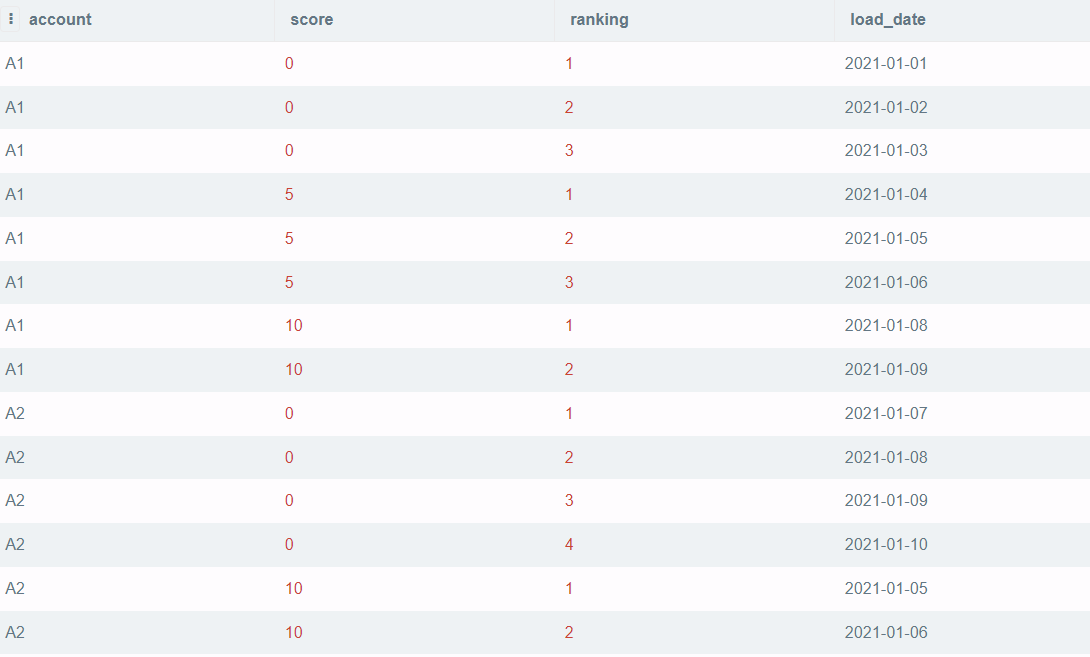Select the ranking column header
The width and height of the screenshot is (1090, 657).
[x=599, y=19]
